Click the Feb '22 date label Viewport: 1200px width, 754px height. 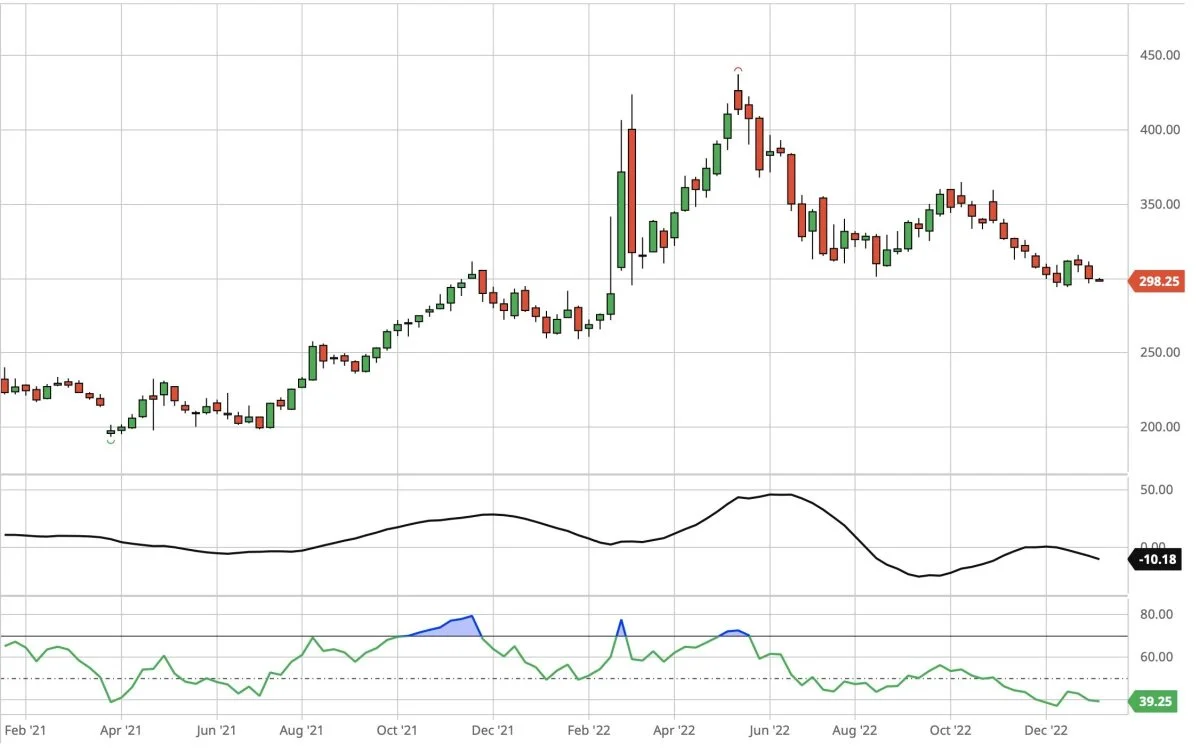tap(588, 732)
